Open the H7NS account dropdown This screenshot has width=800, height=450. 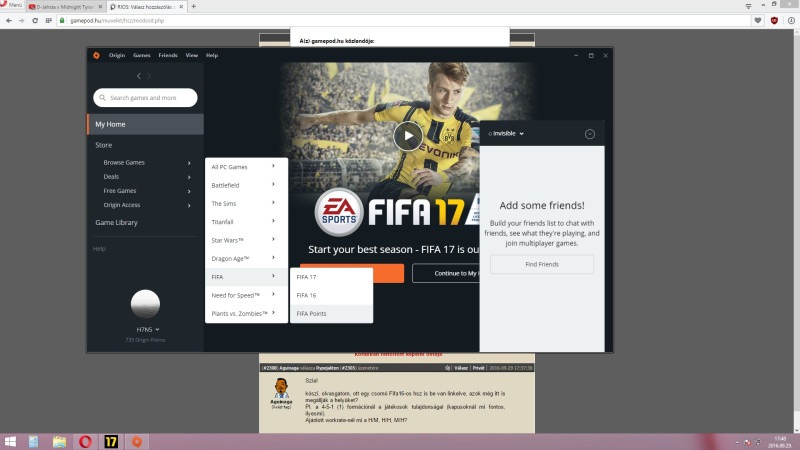(148, 330)
